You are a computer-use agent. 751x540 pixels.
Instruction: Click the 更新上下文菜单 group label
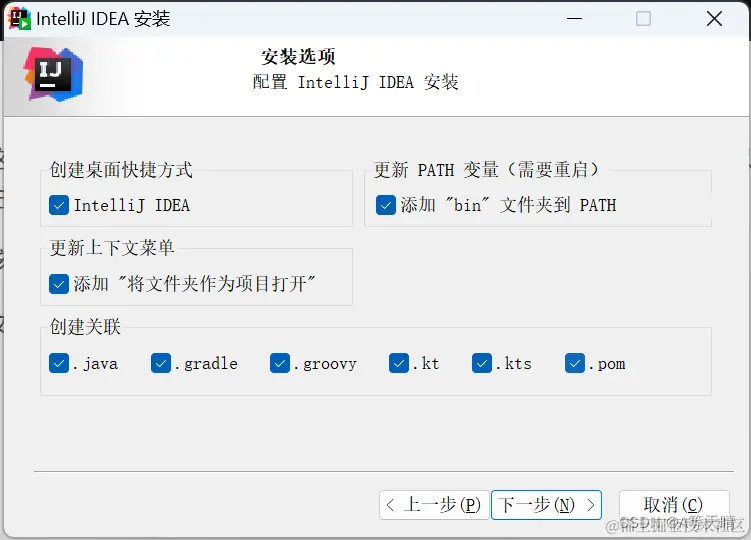(x=112, y=248)
